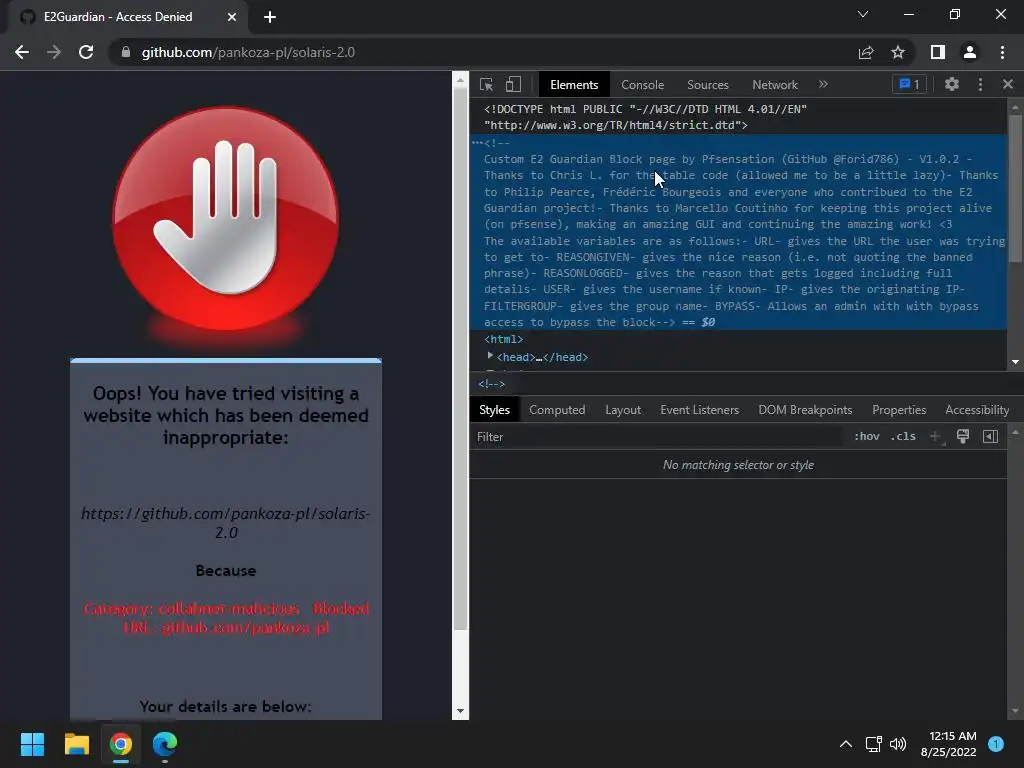Toggle the browser side panel icon
The image size is (1024, 768).
click(938, 52)
